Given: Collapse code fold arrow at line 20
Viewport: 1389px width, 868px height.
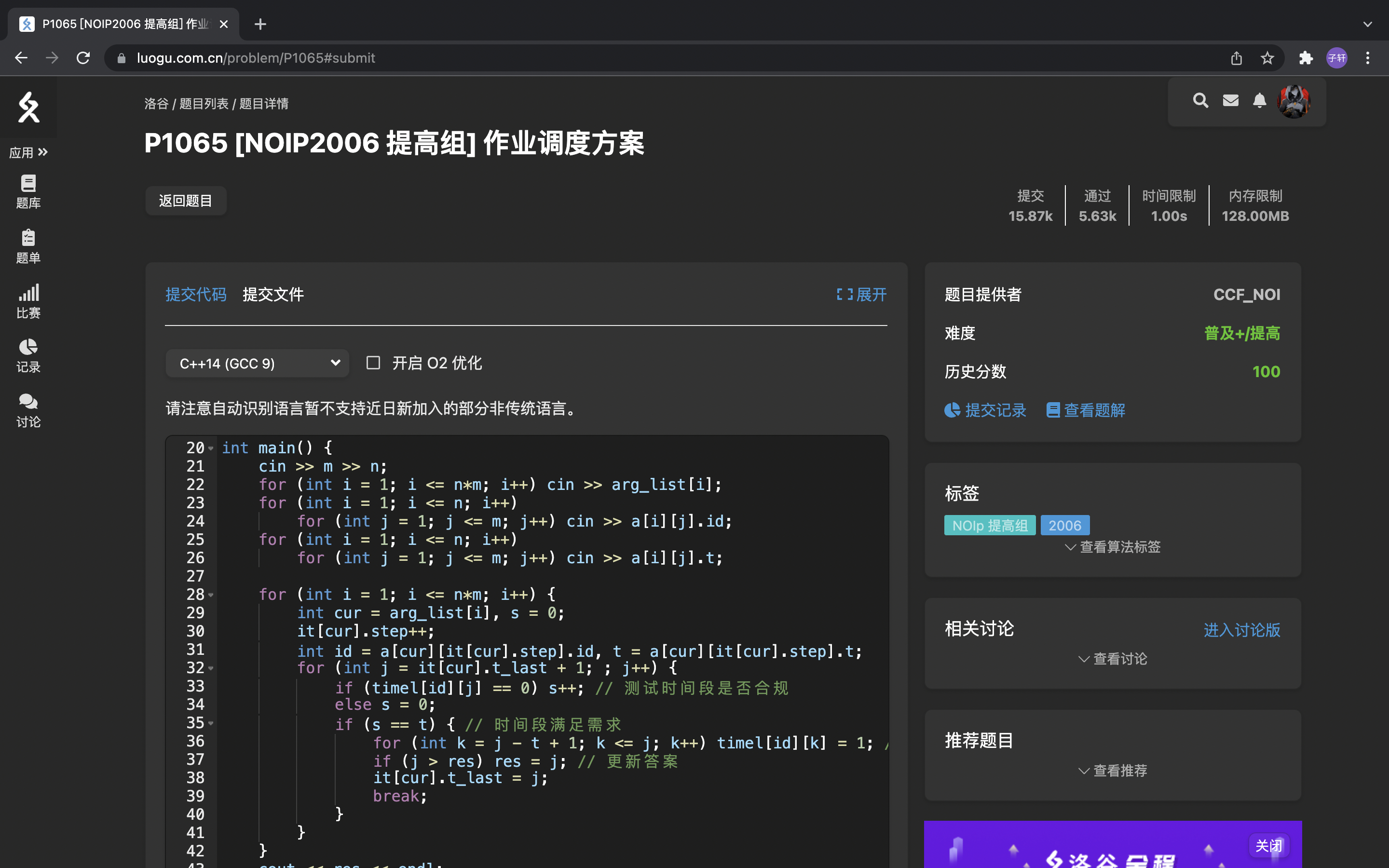Looking at the screenshot, I should click(x=211, y=448).
